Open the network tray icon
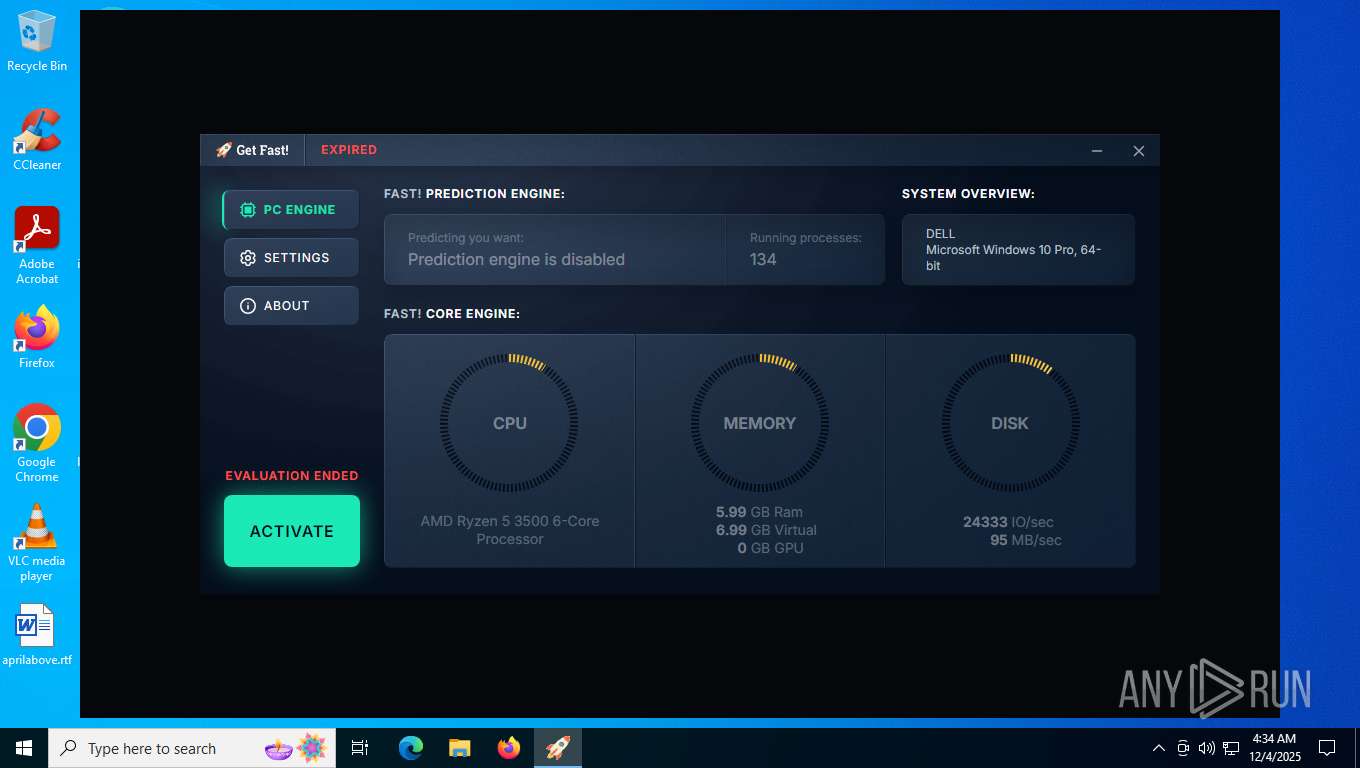The width and height of the screenshot is (1360, 768). coord(1231,748)
